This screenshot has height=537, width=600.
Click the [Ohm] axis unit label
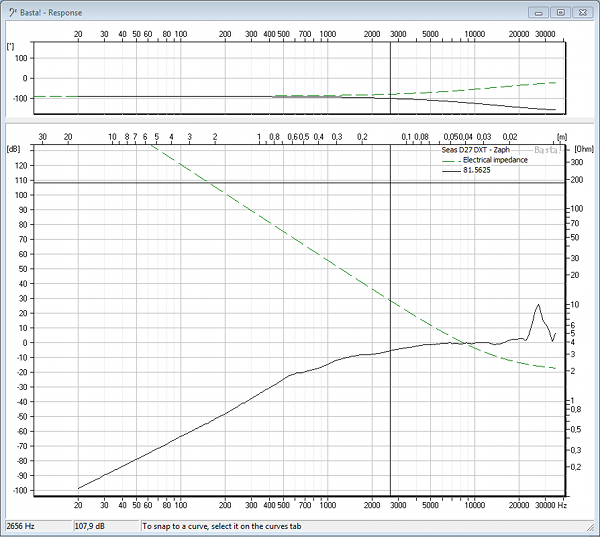pos(584,148)
